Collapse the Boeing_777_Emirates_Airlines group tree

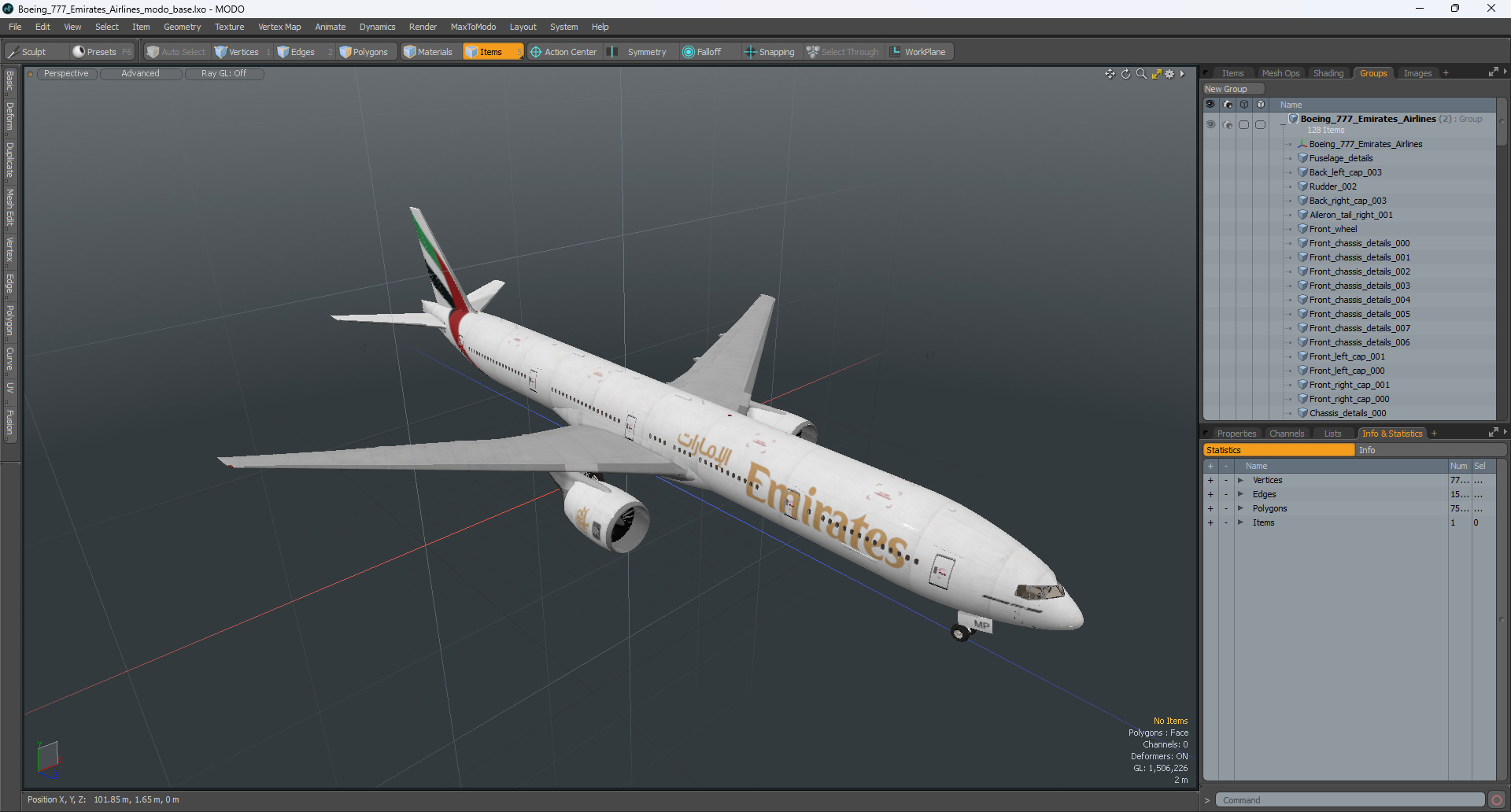point(1283,124)
